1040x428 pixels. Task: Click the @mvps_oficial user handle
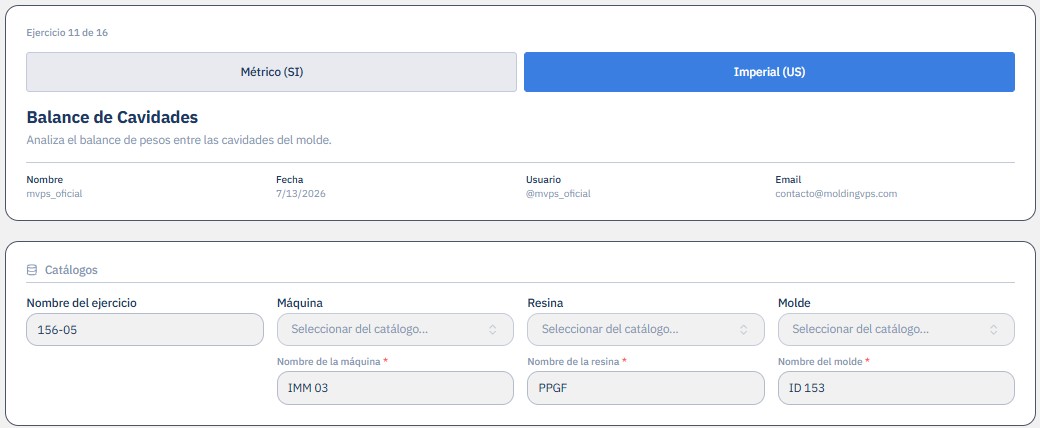(x=558, y=194)
